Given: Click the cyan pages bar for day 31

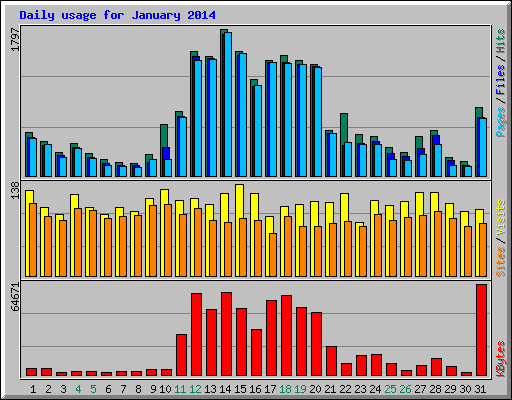Looking at the screenshot, I should pos(483,147).
